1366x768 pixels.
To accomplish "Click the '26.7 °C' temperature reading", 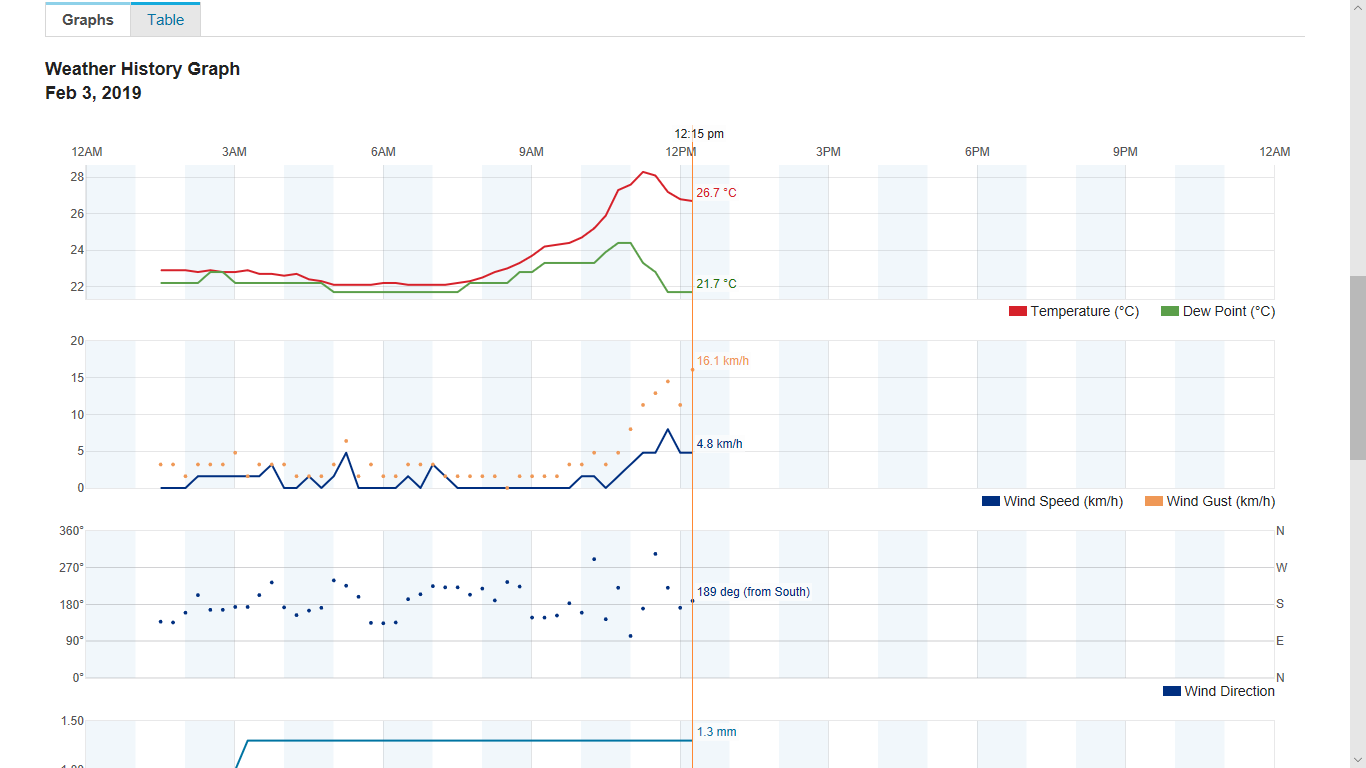I will 717,193.
